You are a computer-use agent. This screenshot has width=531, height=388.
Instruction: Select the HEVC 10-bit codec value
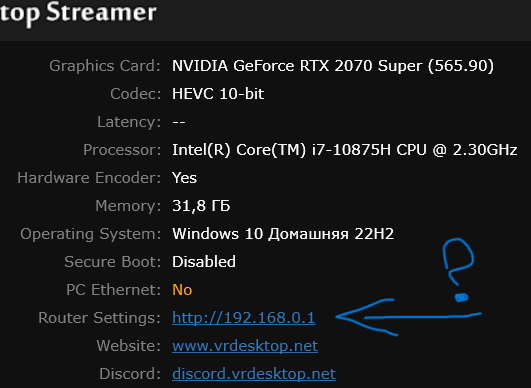(218, 94)
